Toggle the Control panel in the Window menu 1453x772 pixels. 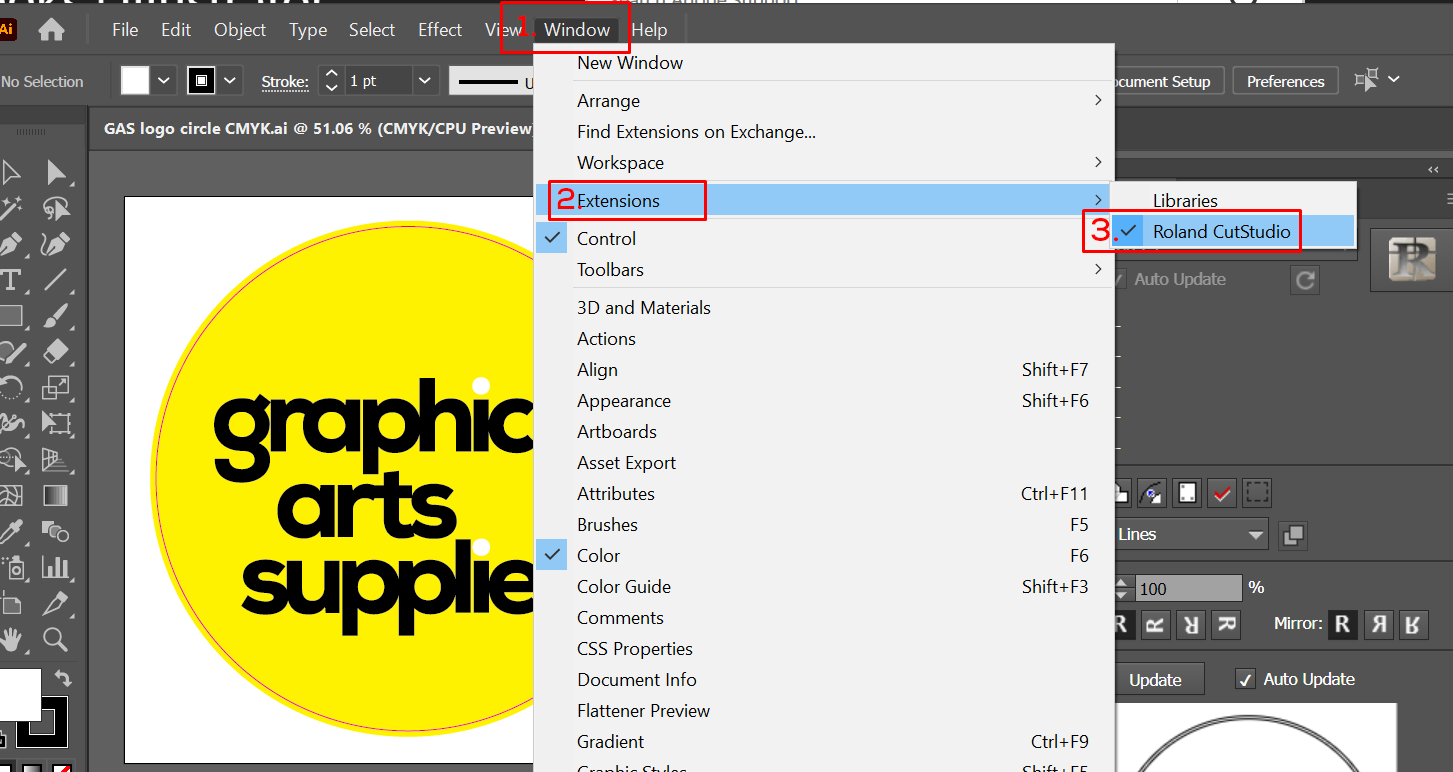(605, 238)
